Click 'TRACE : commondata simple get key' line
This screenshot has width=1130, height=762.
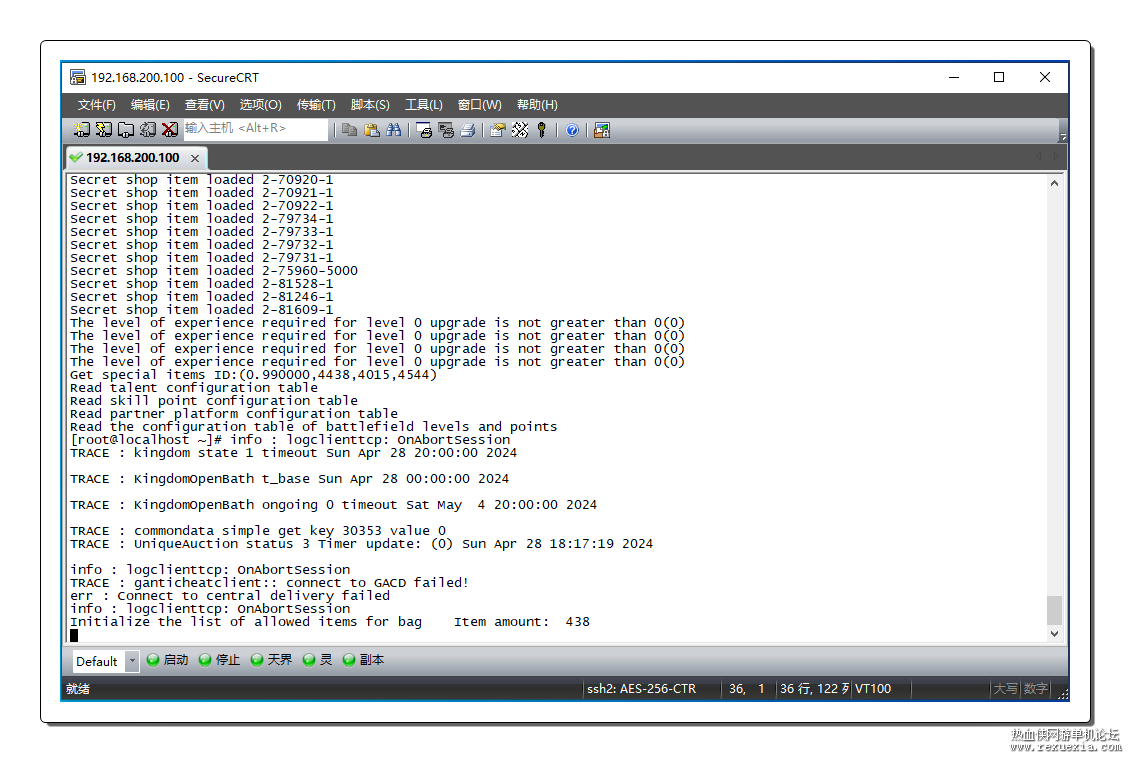258,531
